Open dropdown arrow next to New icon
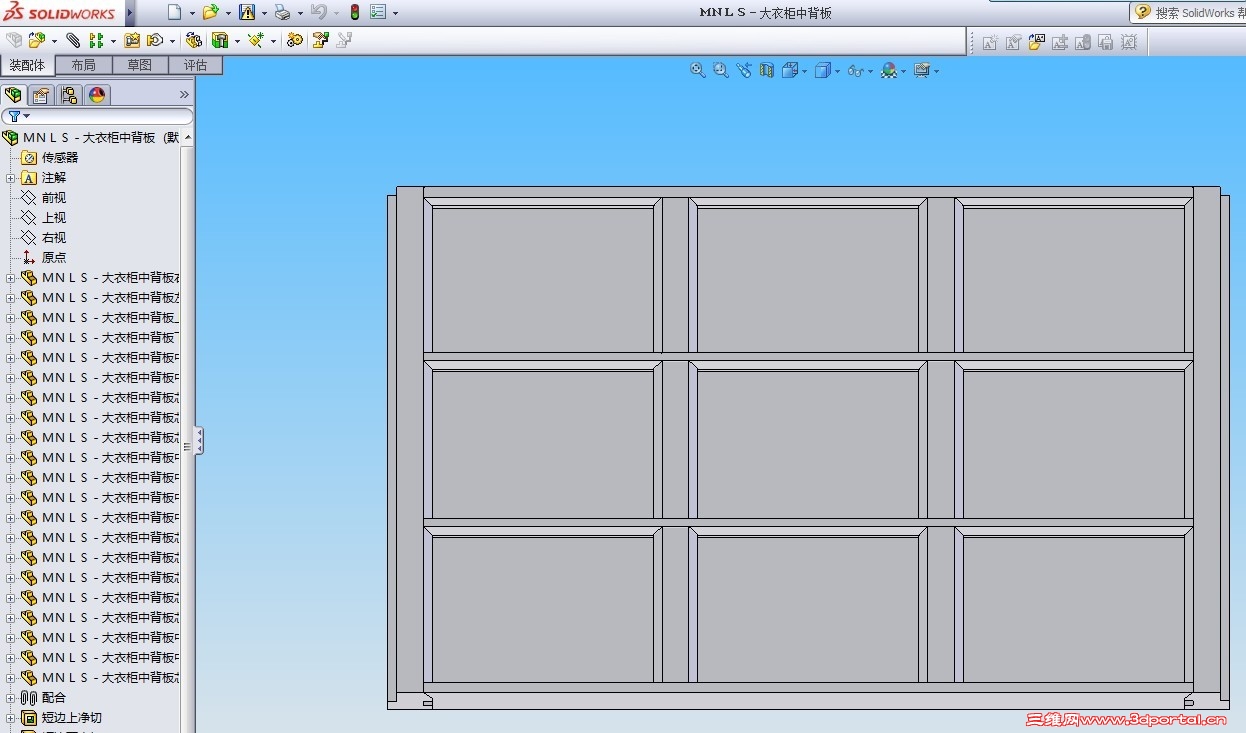The width and height of the screenshot is (1246, 733). (192, 14)
